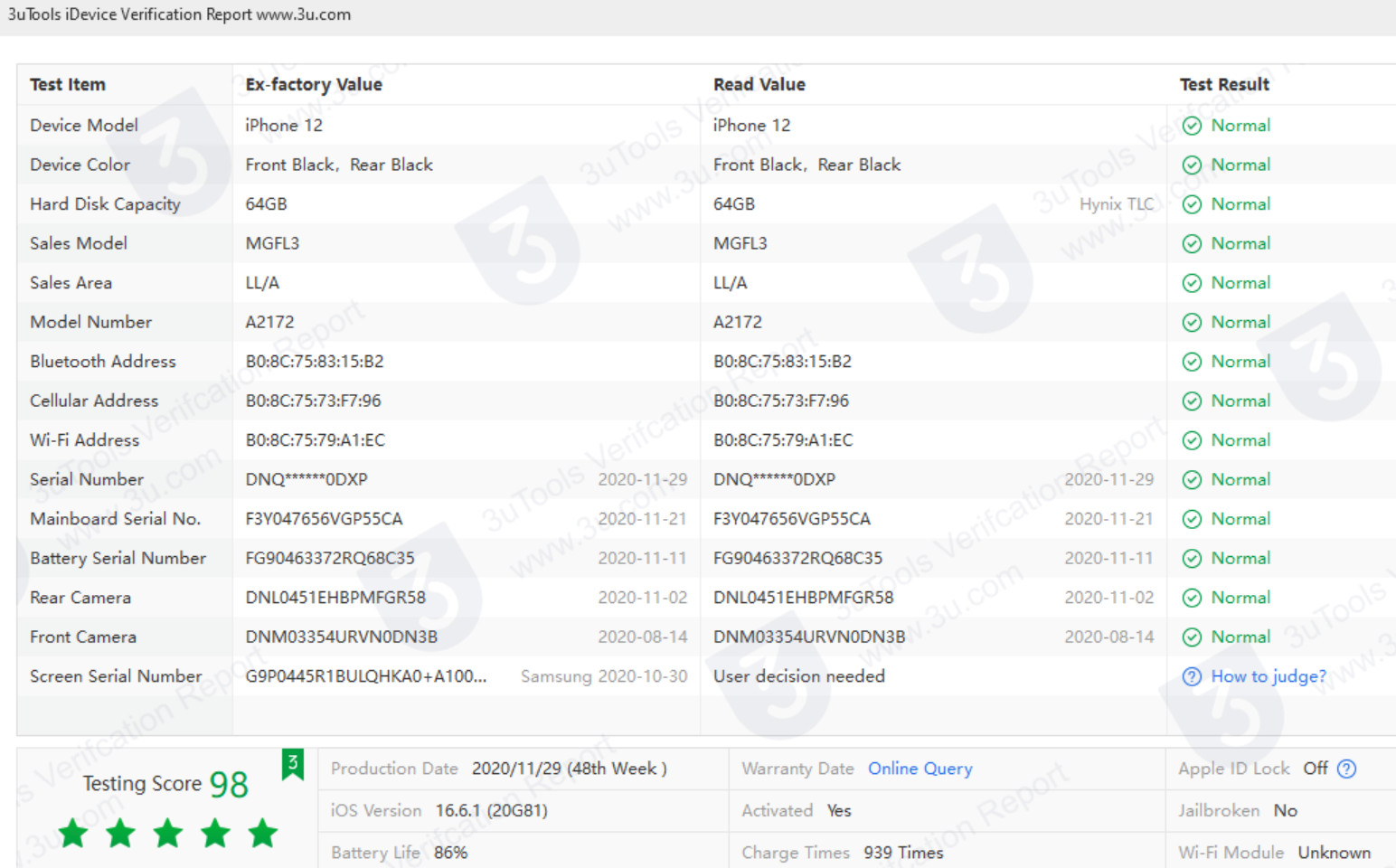Click the Read Value column header

click(x=759, y=84)
